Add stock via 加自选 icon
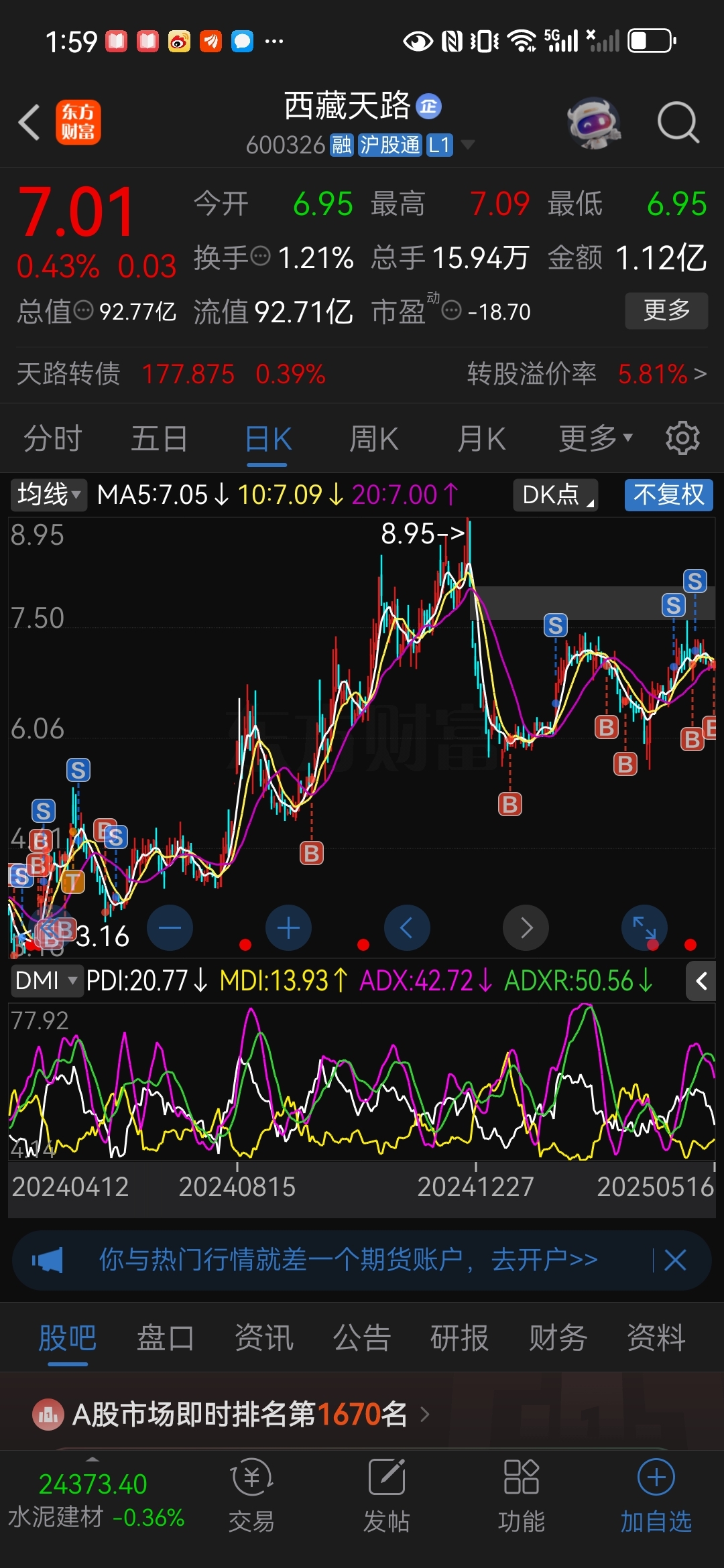 [x=656, y=1496]
